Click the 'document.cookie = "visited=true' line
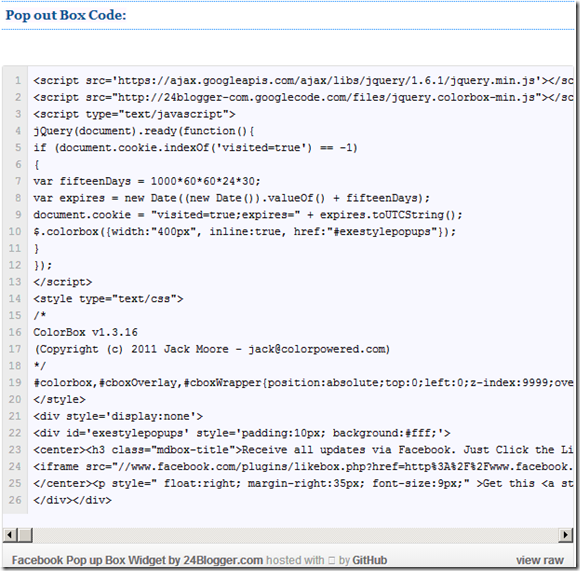Viewport: 580px width, 571px height. pyautogui.click(x=248, y=215)
